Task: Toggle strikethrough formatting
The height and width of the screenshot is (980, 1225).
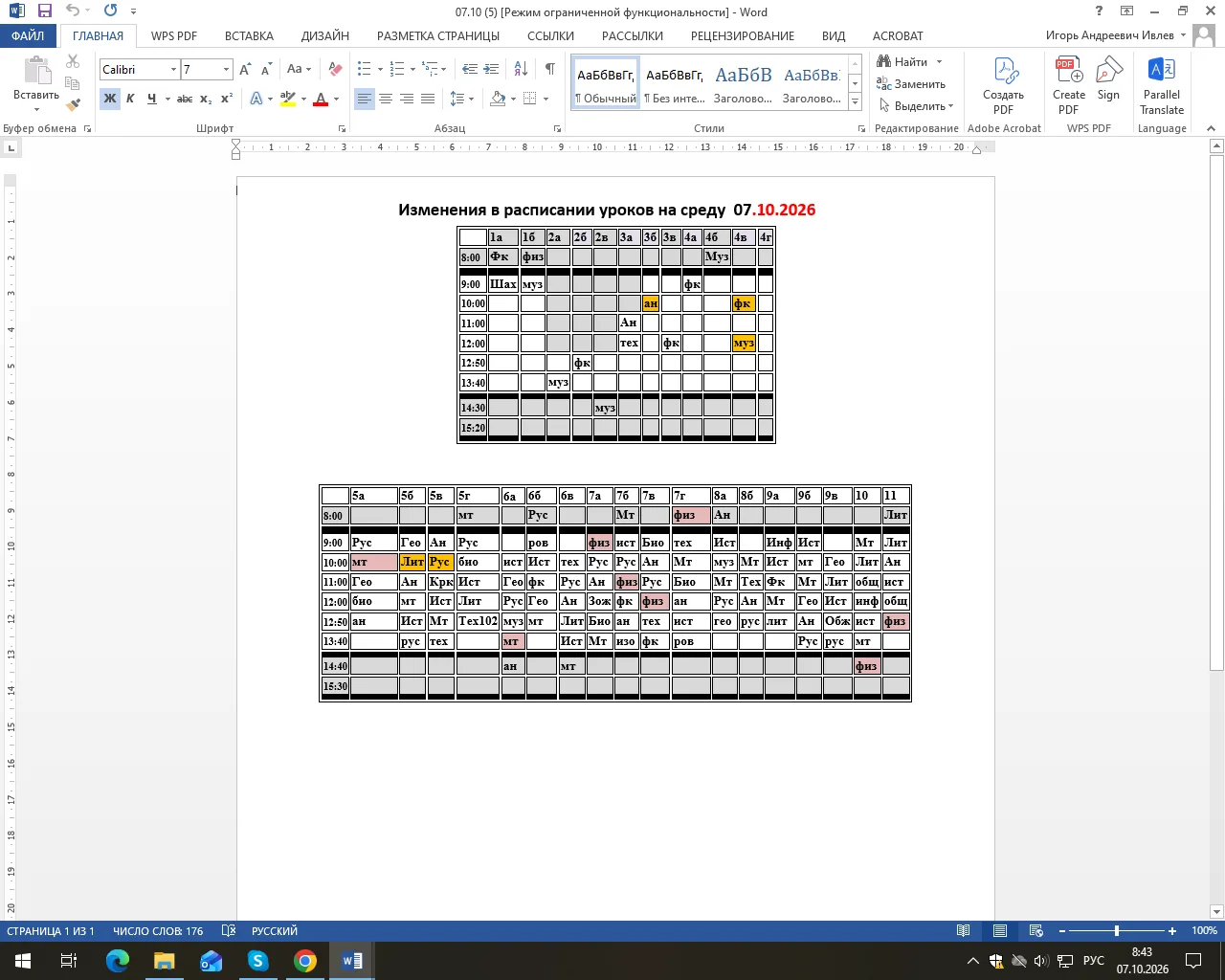Action: point(185,99)
